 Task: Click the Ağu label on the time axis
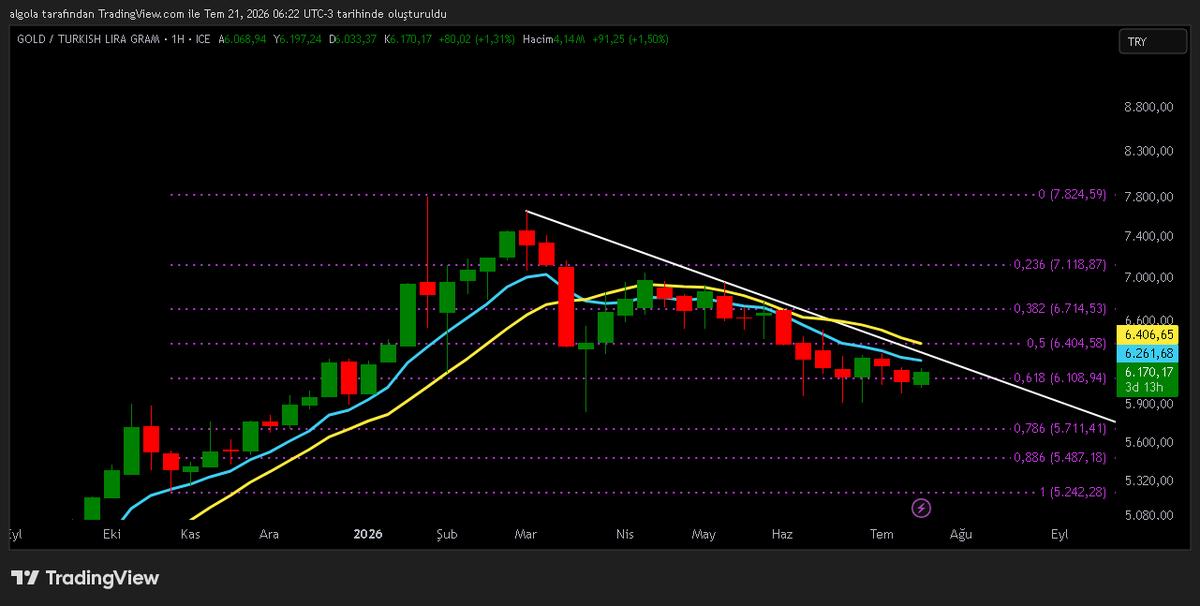click(960, 535)
